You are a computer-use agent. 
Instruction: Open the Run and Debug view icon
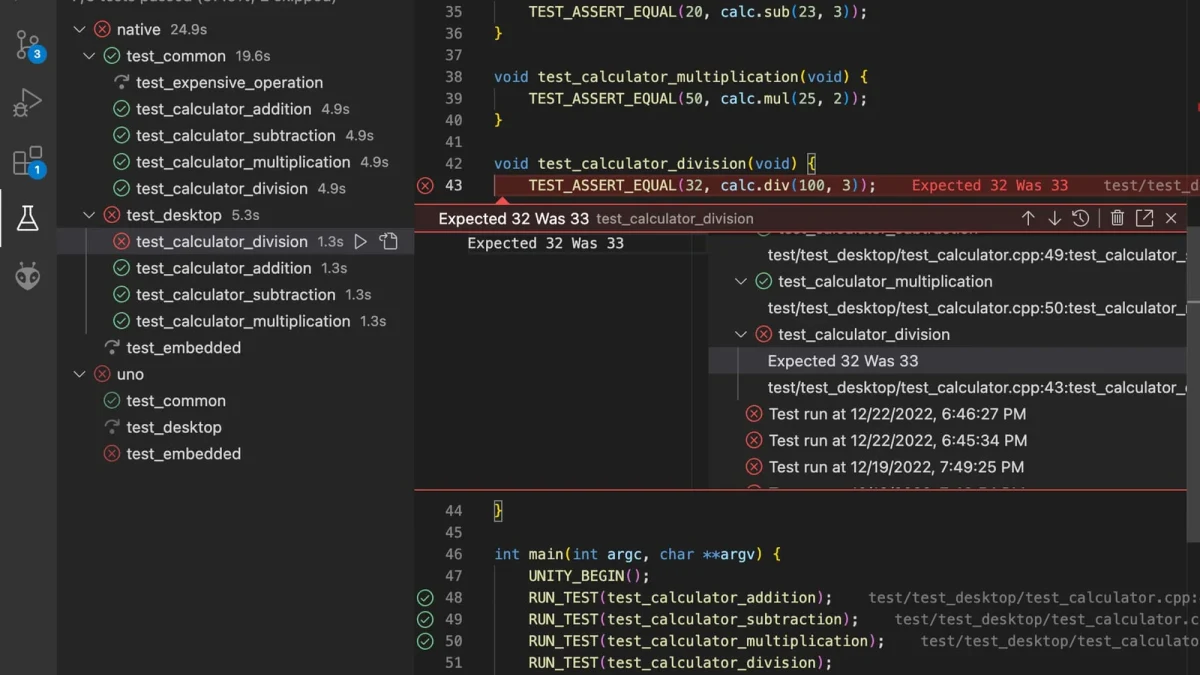coord(28,102)
